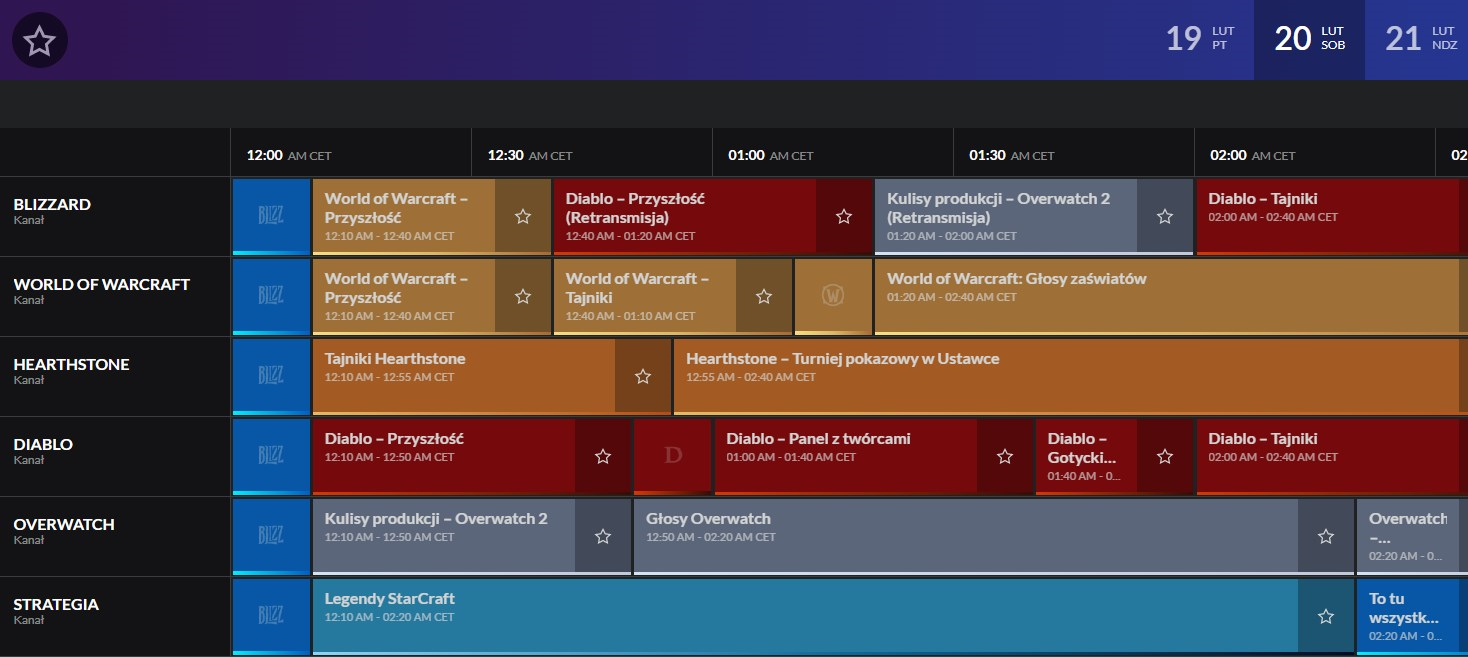The height and width of the screenshot is (657, 1468).
Task: Toggle star for World of Warcraft – Tajniki
Action: coord(764,297)
